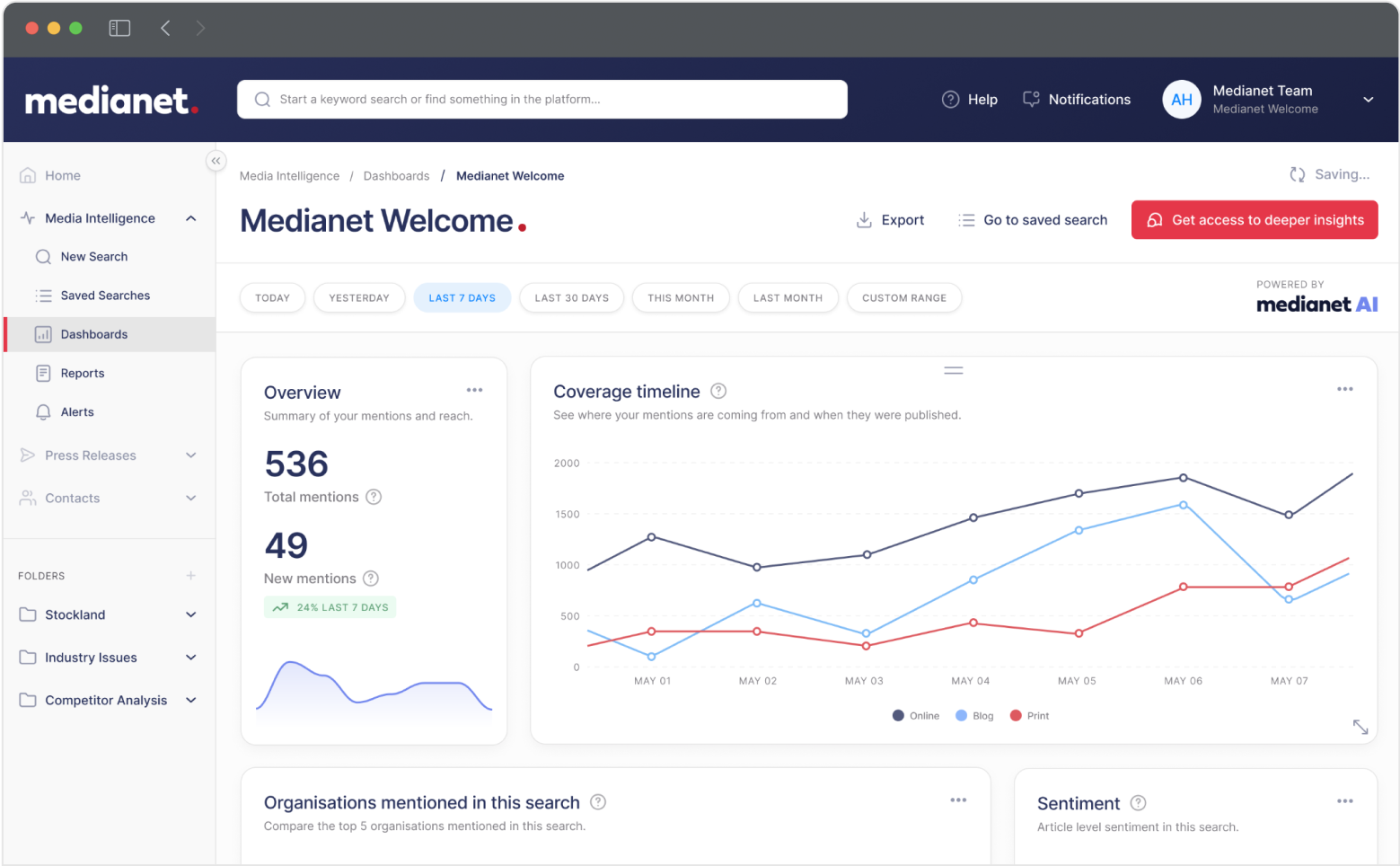This screenshot has height=866, width=1400.
Task: Open the Overview card options menu
Action: [474, 389]
